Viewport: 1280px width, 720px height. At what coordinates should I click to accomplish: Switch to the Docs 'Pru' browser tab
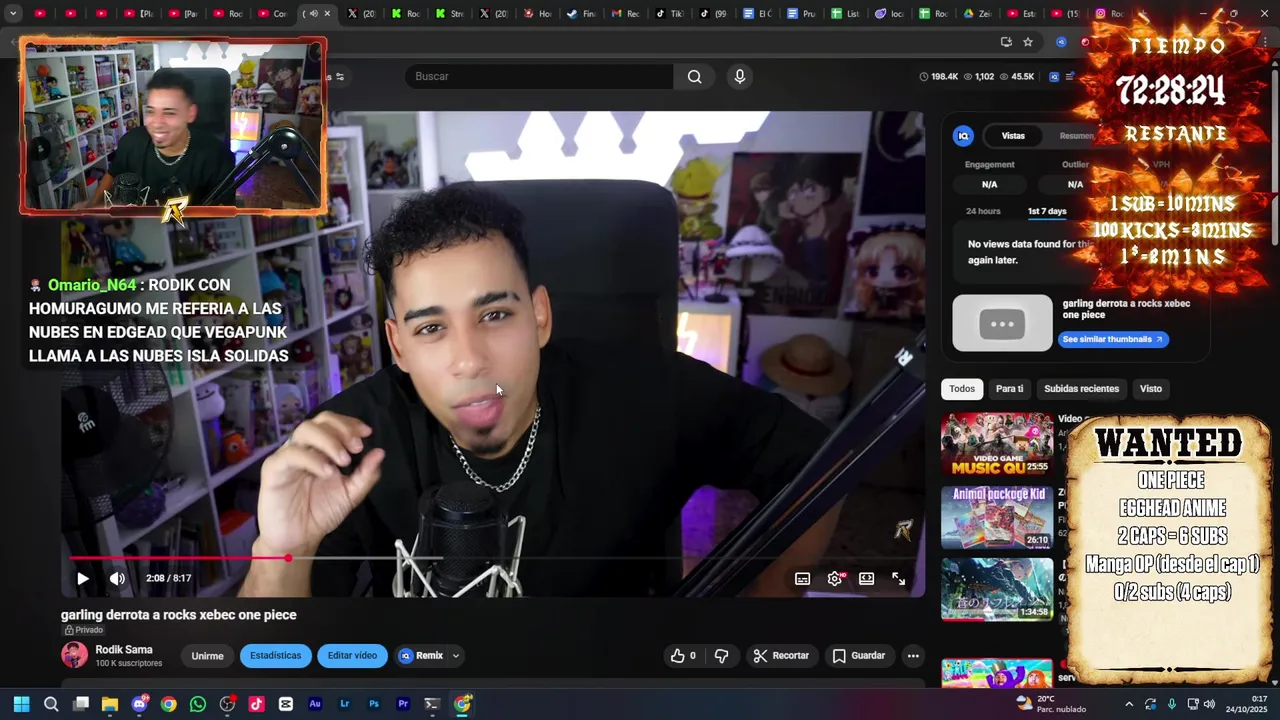pos(801,14)
